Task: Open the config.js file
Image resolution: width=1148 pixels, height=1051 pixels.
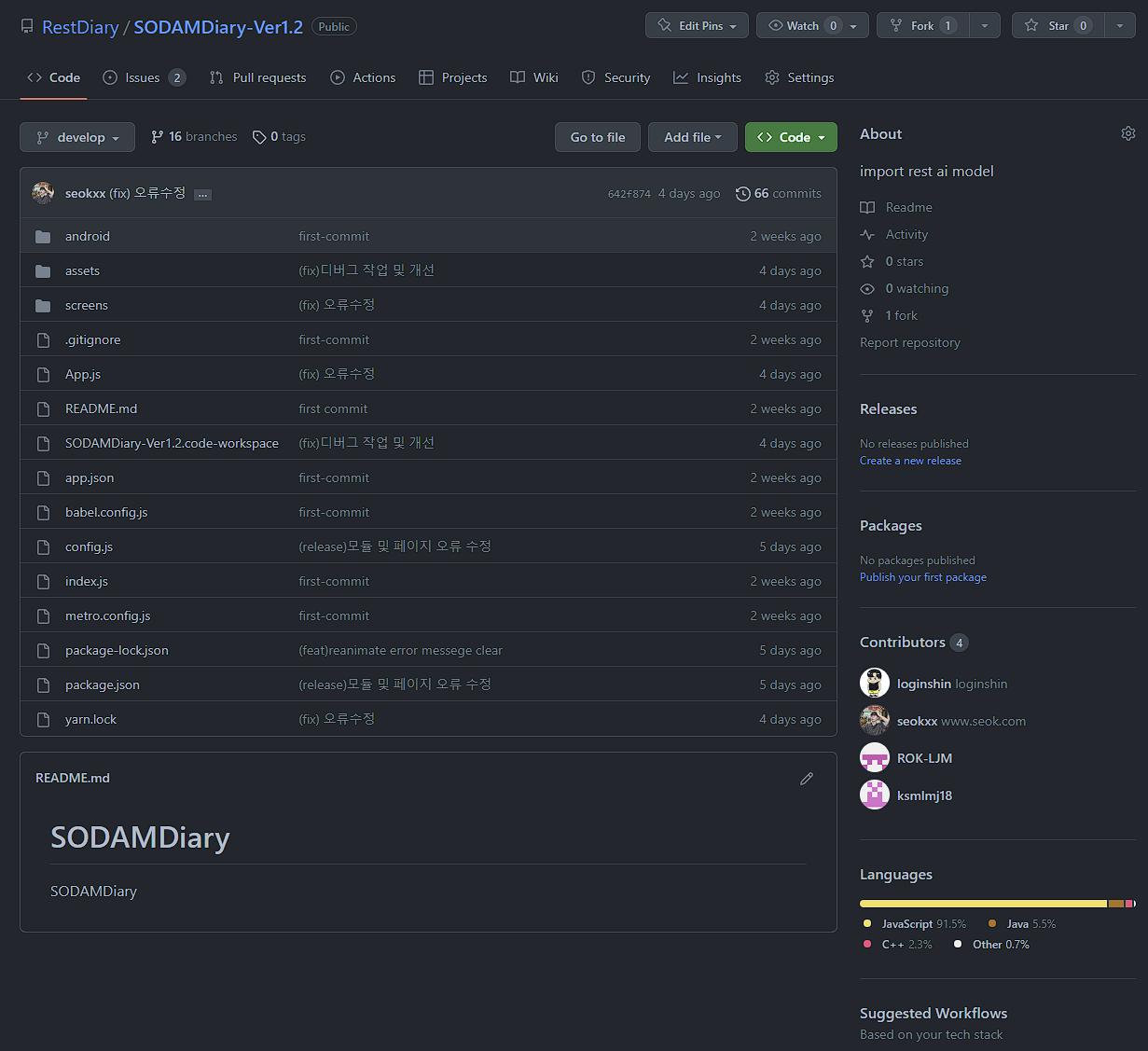Action: (x=89, y=546)
